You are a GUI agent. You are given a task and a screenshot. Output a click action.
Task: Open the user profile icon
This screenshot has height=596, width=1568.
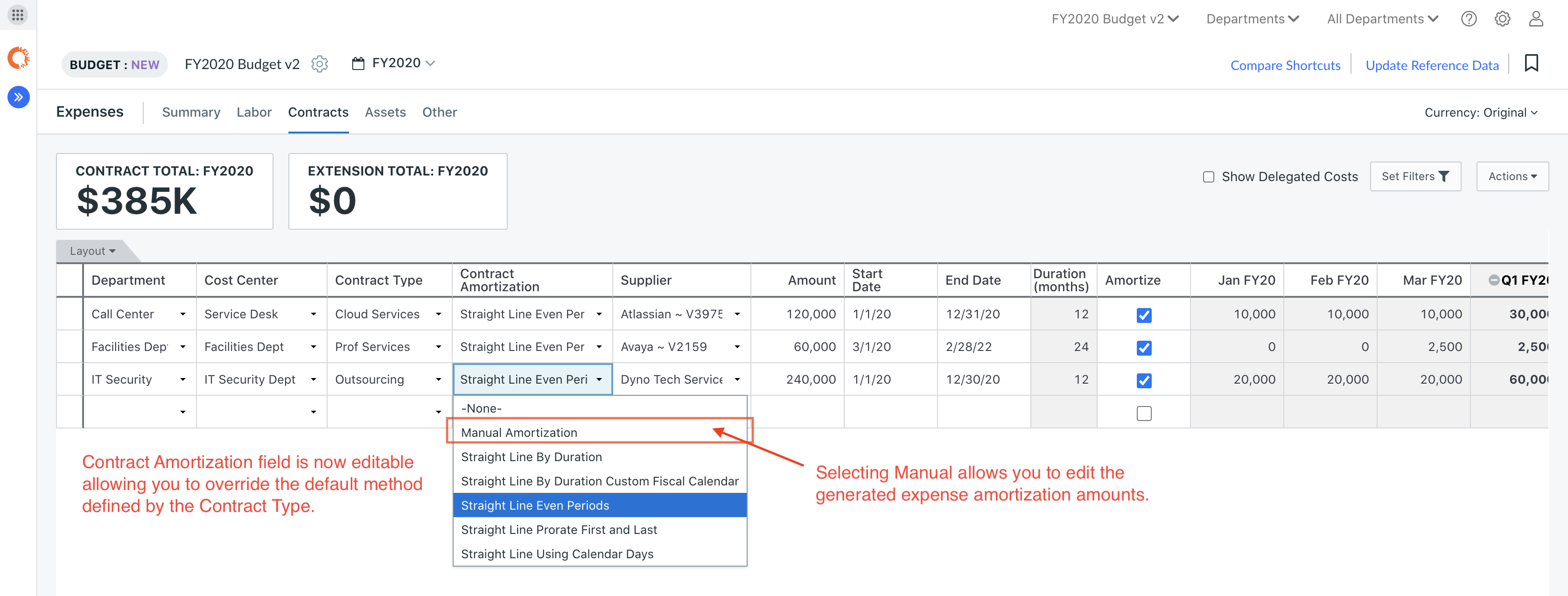point(1536,19)
